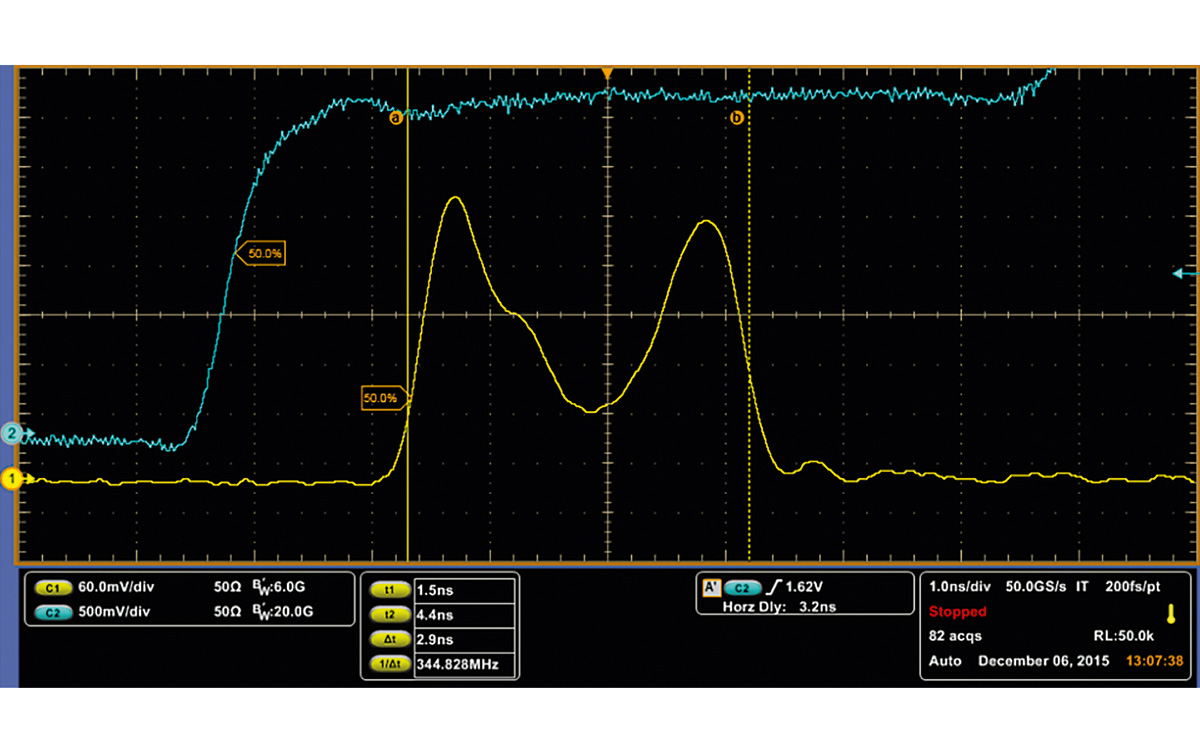Click the trigger A indicator
The width and height of the screenshot is (1200, 750).
(x=712, y=588)
